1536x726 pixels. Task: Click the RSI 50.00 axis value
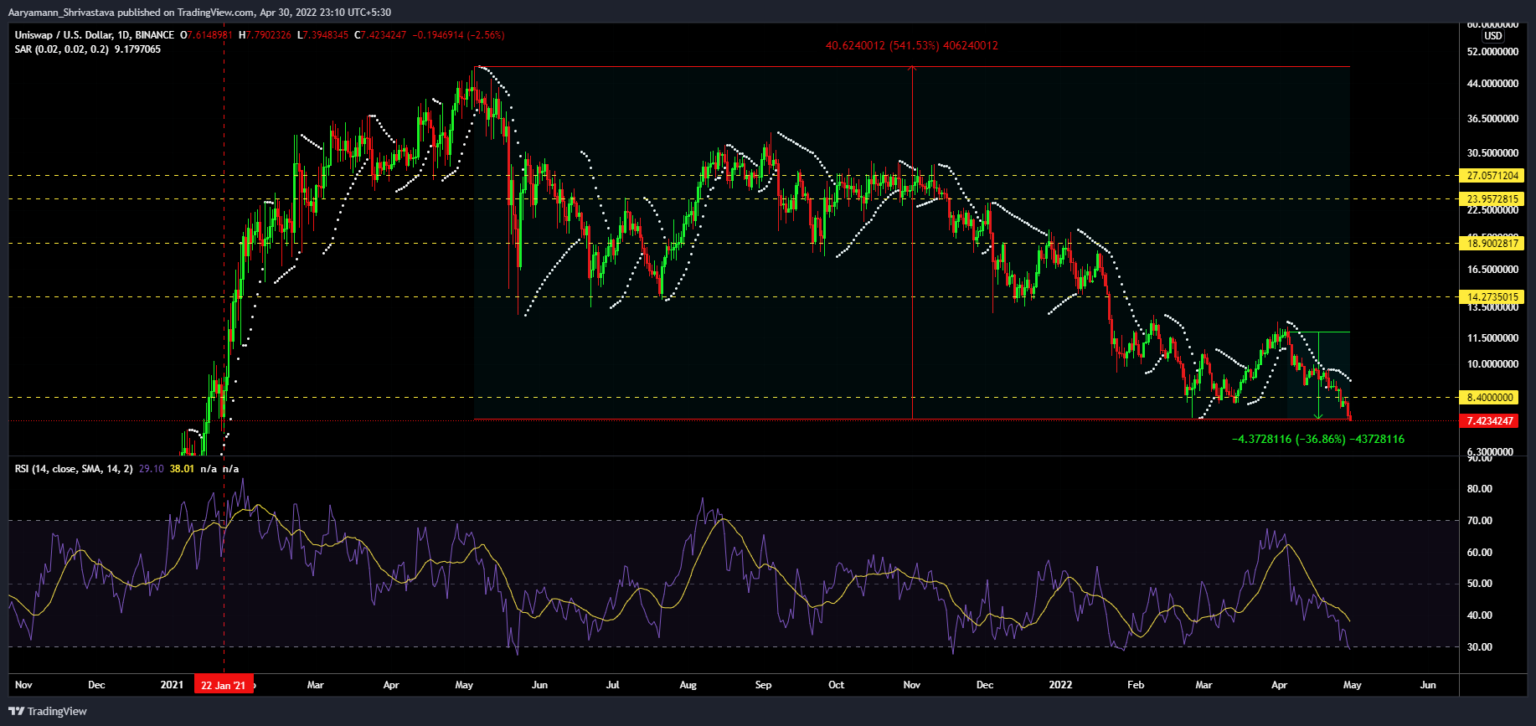coord(1479,584)
